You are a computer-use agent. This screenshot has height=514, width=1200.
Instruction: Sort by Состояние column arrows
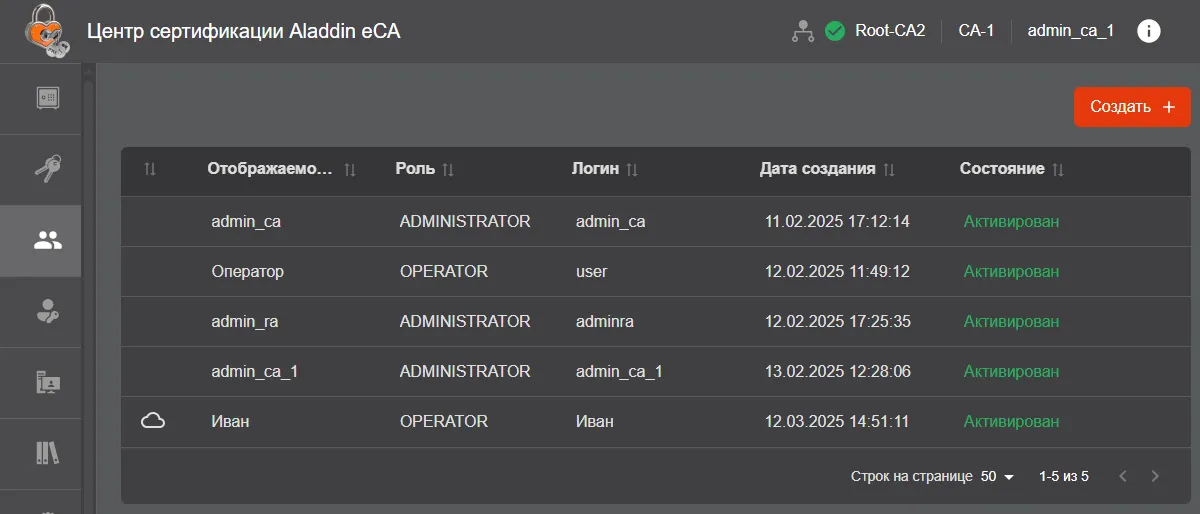coord(1058,170)
